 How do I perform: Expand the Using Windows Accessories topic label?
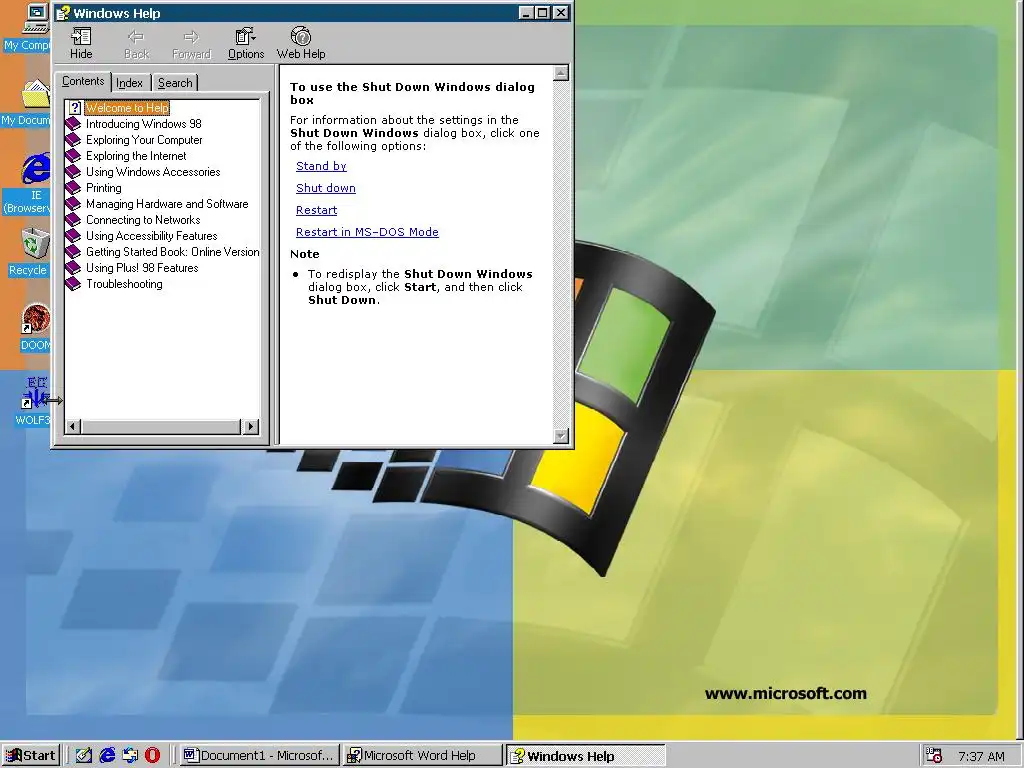click(x=153, y=172)
